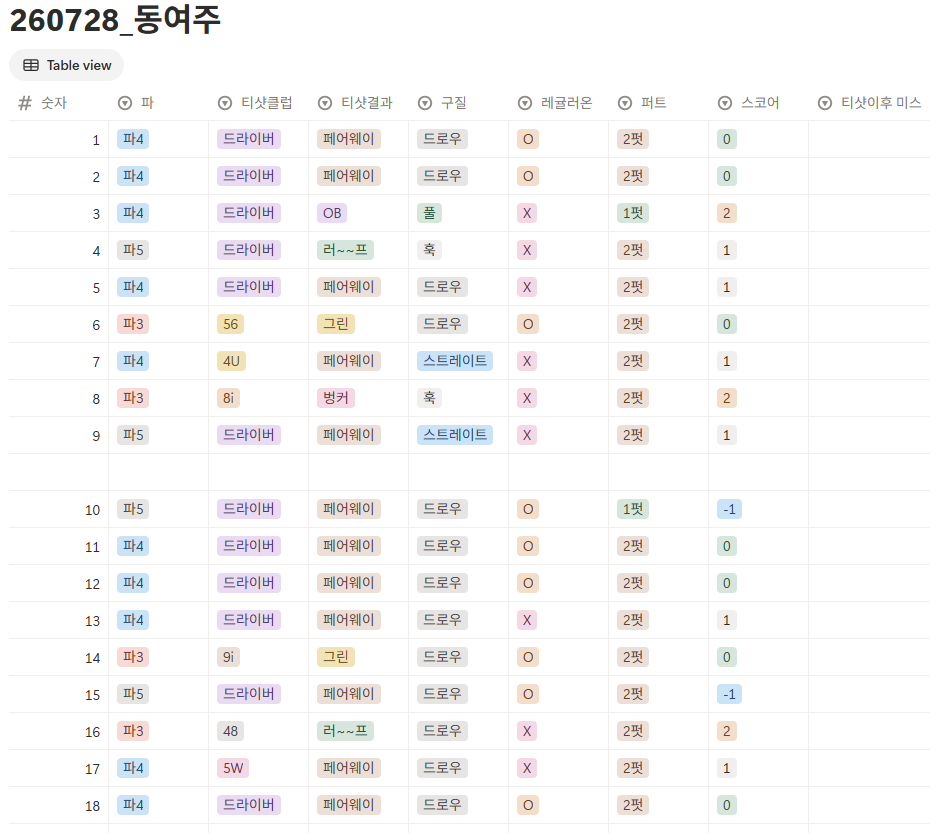Click the score 1 tag in row 17
This screenshot has width=930, height=833.
click(727, 768)
